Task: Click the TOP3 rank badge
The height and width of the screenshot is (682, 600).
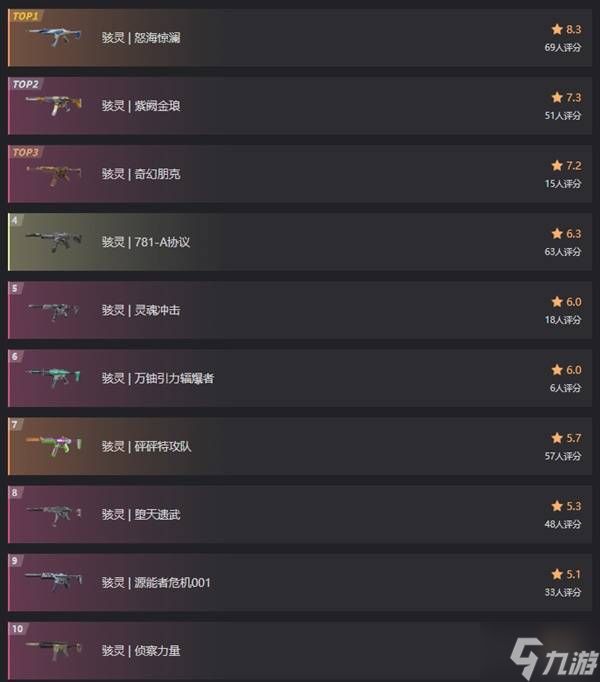Action: point(25,152)
